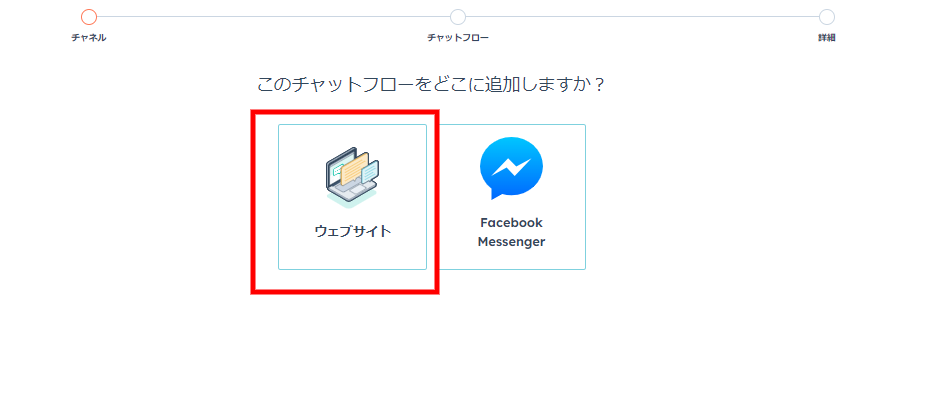The width and height of the screenshot is (928, 413).
Task: Click empty area inside the Facebook Messenger card
Action: point(511,260)
